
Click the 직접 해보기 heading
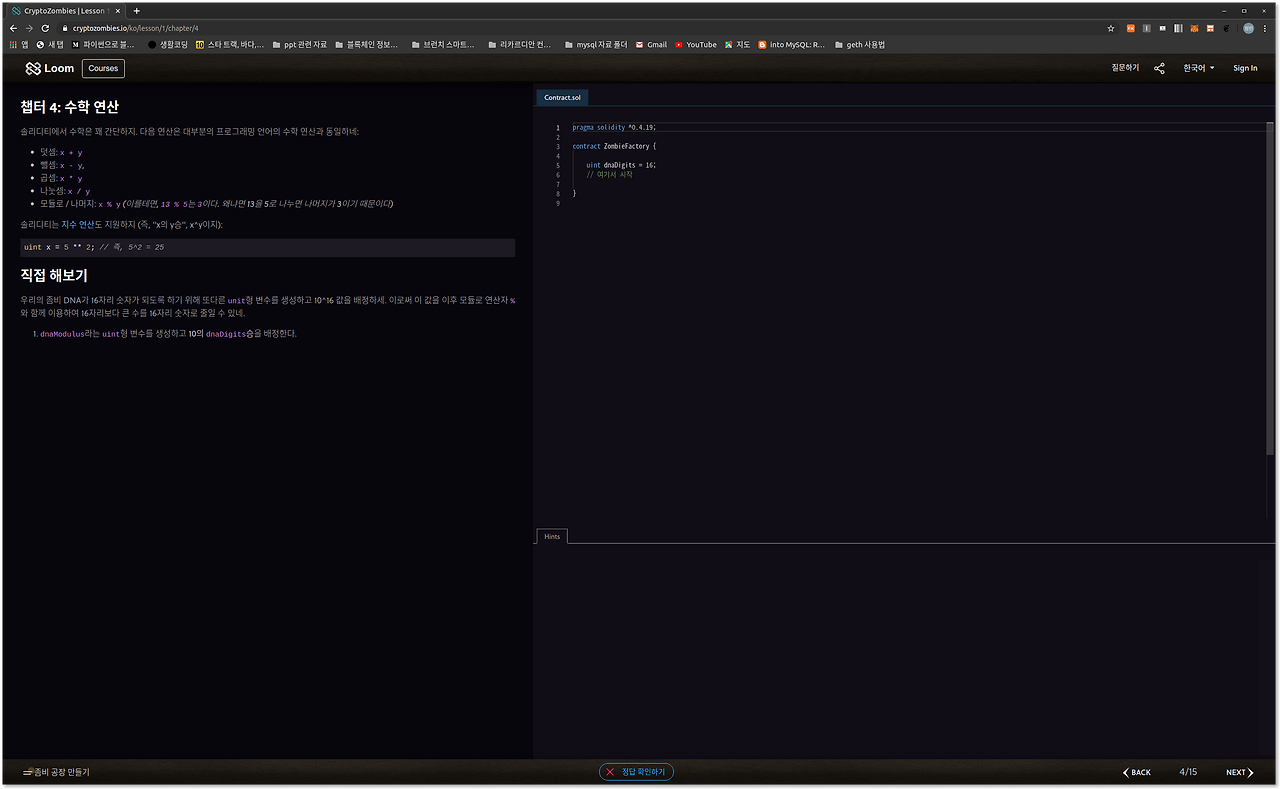(x=54, y=275)
